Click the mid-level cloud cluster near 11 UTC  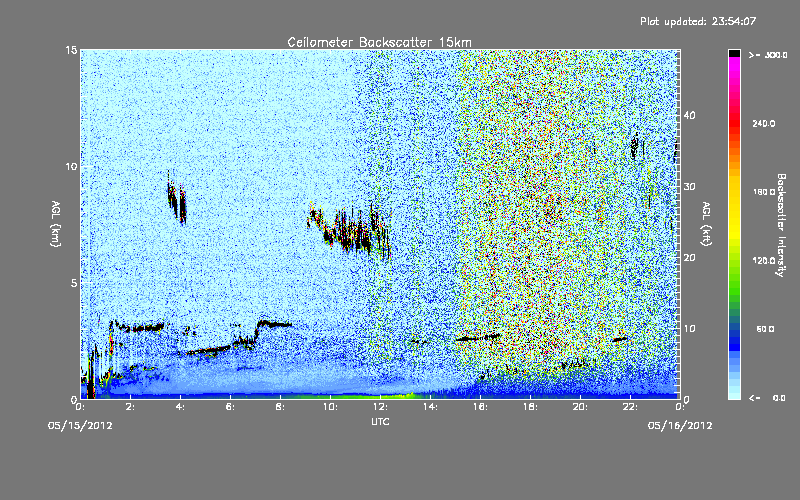(x=350, y=230)
